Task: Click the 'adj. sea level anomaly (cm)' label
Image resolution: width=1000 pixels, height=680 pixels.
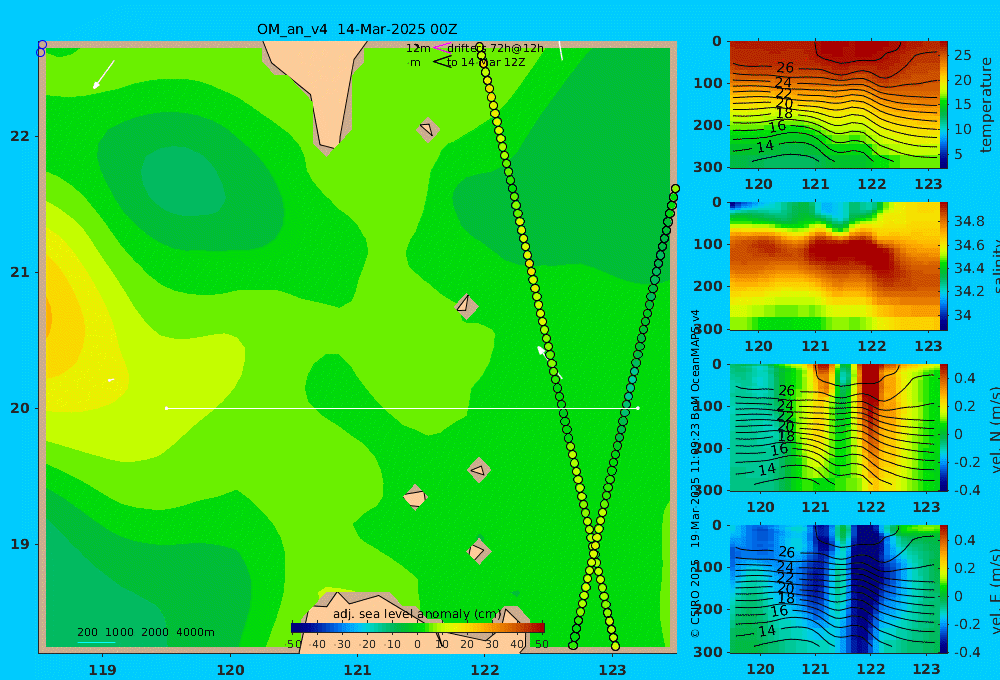Action: pyautogui.click(x=417, y=614)
